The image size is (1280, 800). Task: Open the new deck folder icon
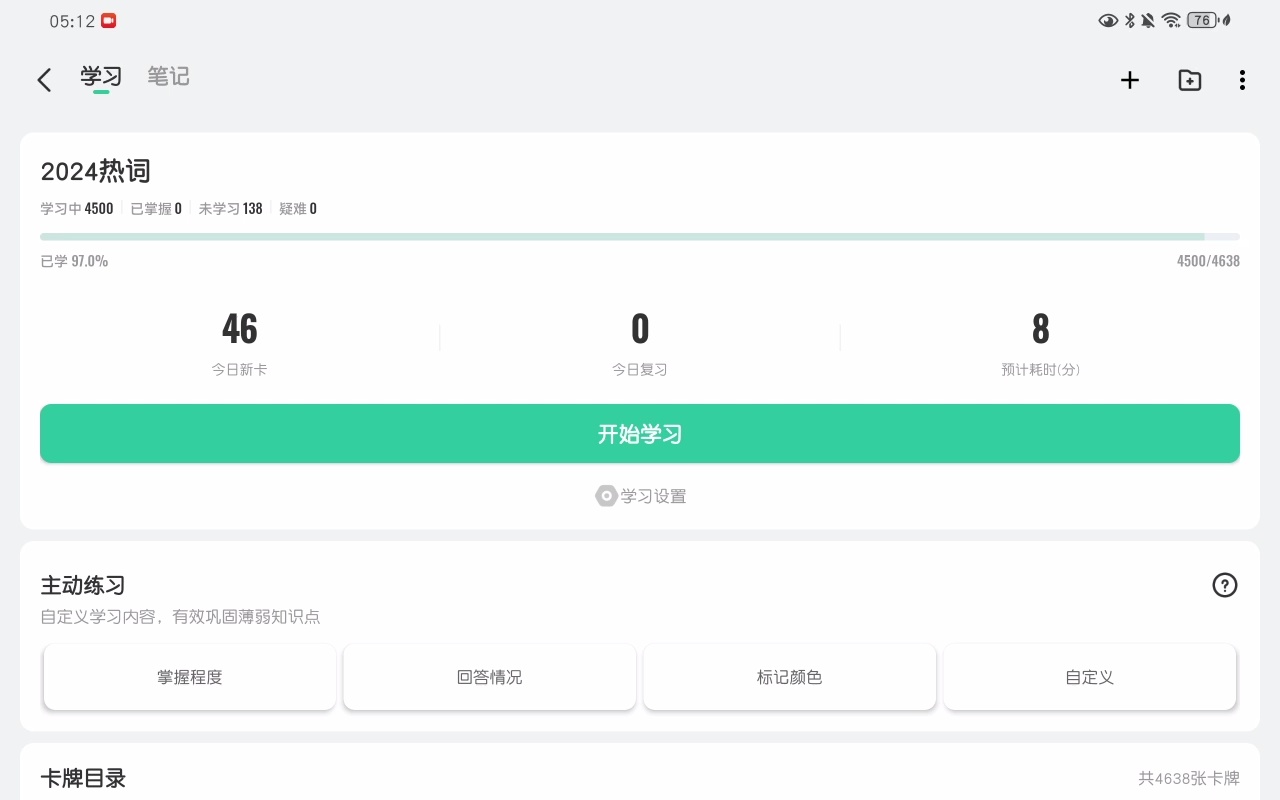click(x=1189, y=80)
